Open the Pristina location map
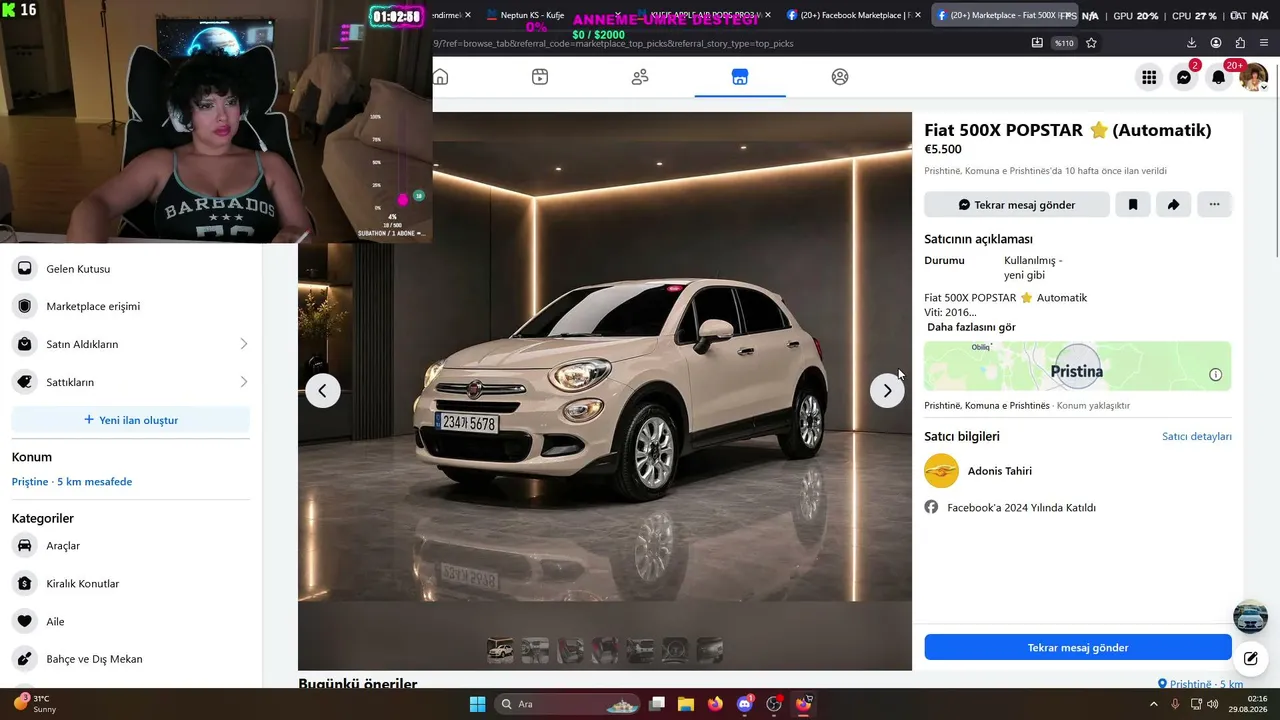 click(x=1077, y=366)
